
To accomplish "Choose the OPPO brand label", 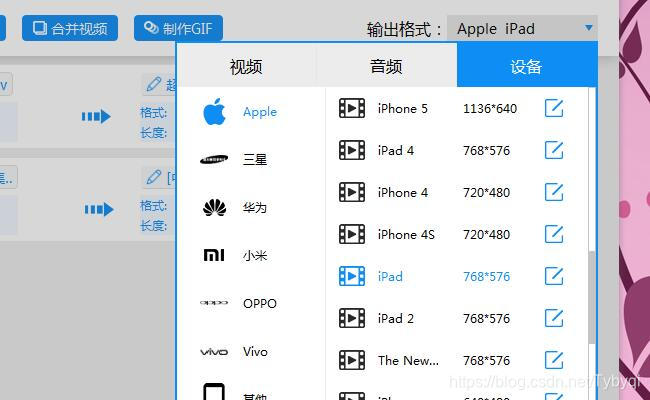I will [260, 303].
